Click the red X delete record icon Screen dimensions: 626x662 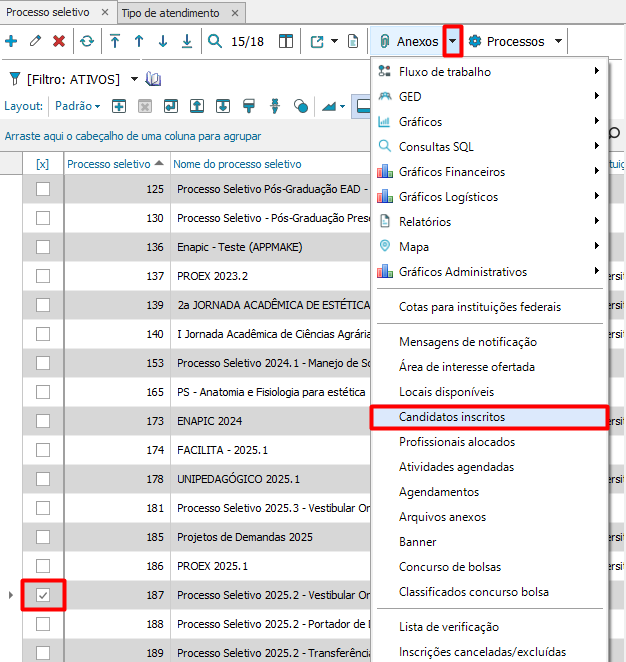59,42
